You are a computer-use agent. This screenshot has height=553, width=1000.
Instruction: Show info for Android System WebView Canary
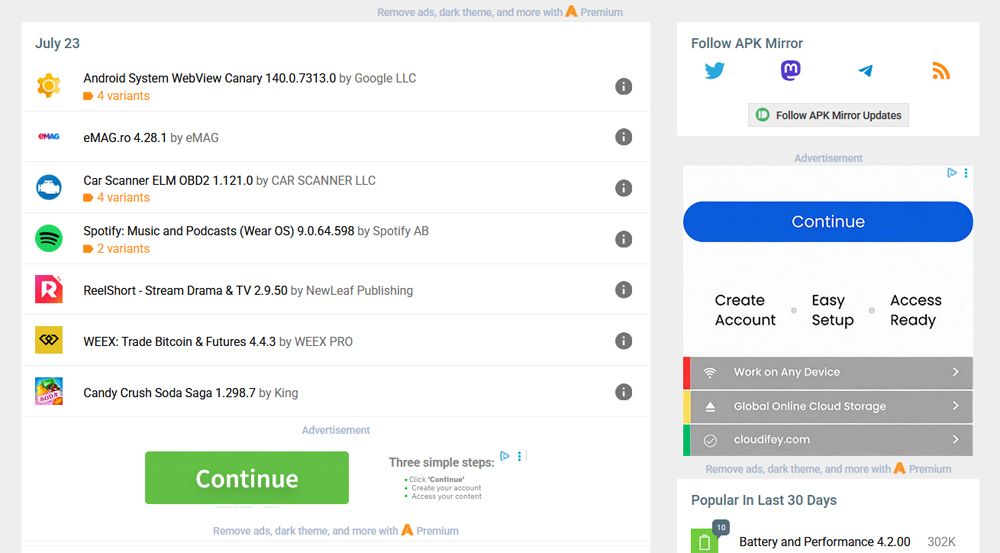point(623,87)
